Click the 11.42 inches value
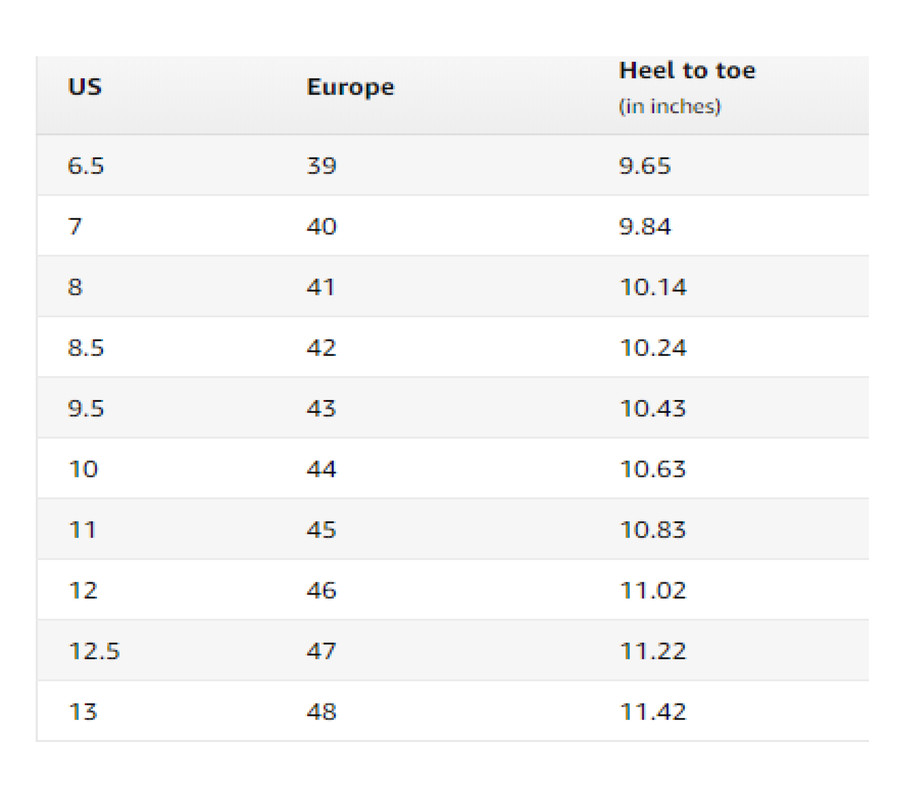 653,712
